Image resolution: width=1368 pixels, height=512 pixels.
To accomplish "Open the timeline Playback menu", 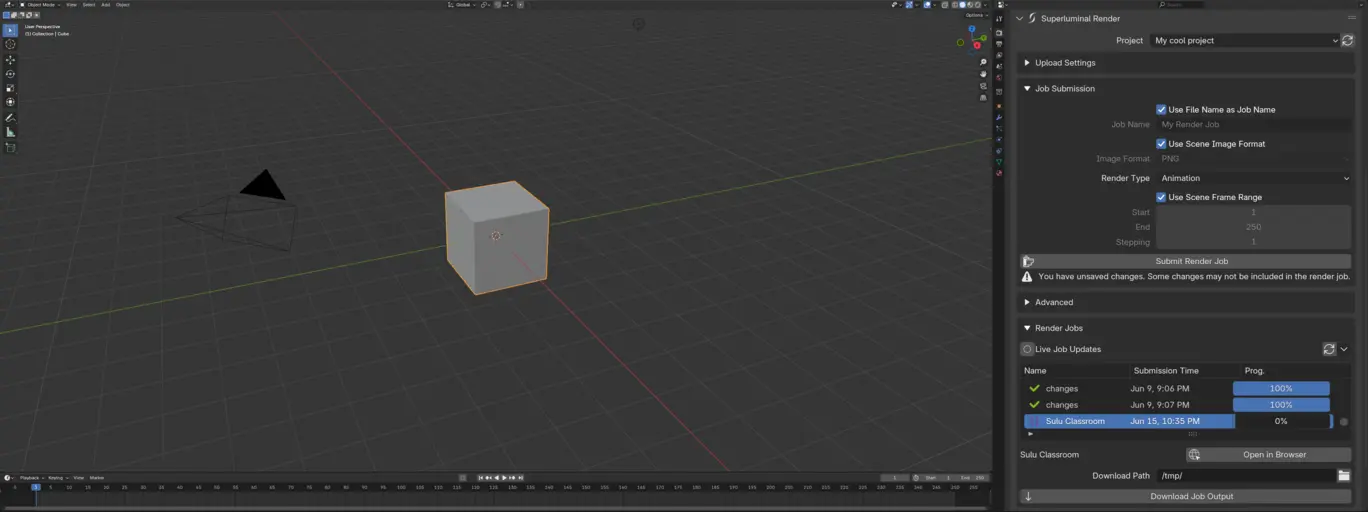I will (x=30, y=478).
